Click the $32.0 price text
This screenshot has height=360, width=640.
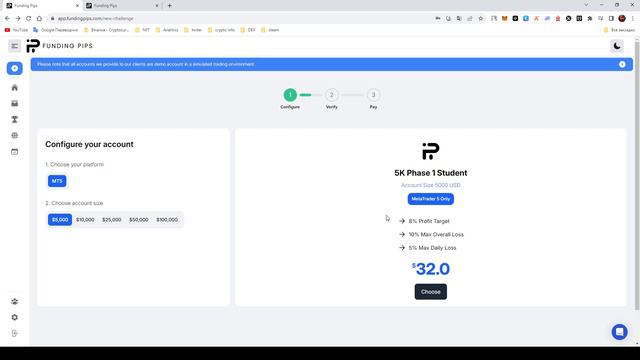[431, 269]
